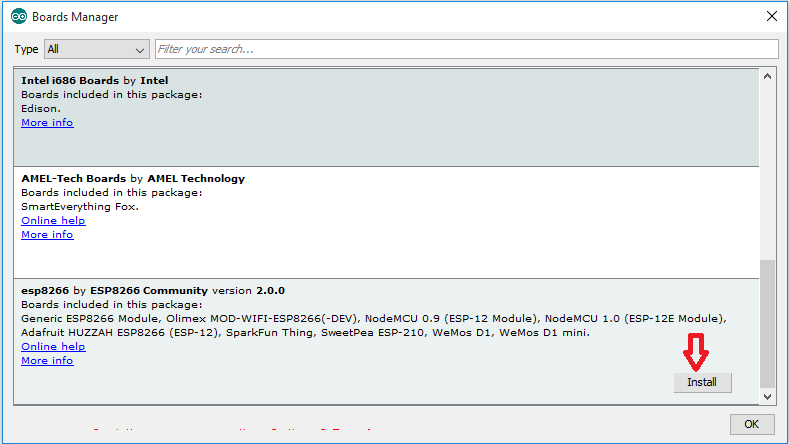Screen dimensions: 790x444
Task: Click the scrollbar track above the thumb
Action: click(767, 170)
